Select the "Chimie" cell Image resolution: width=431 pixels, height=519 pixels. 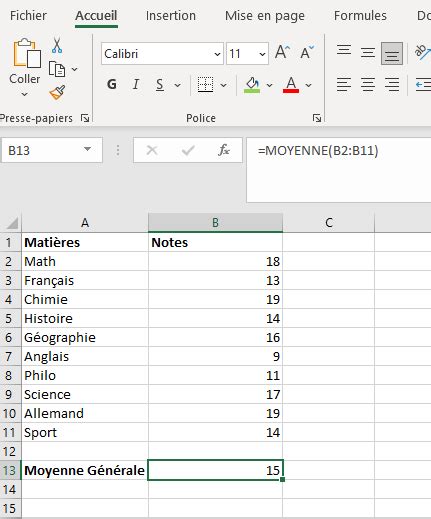[85, 299]
